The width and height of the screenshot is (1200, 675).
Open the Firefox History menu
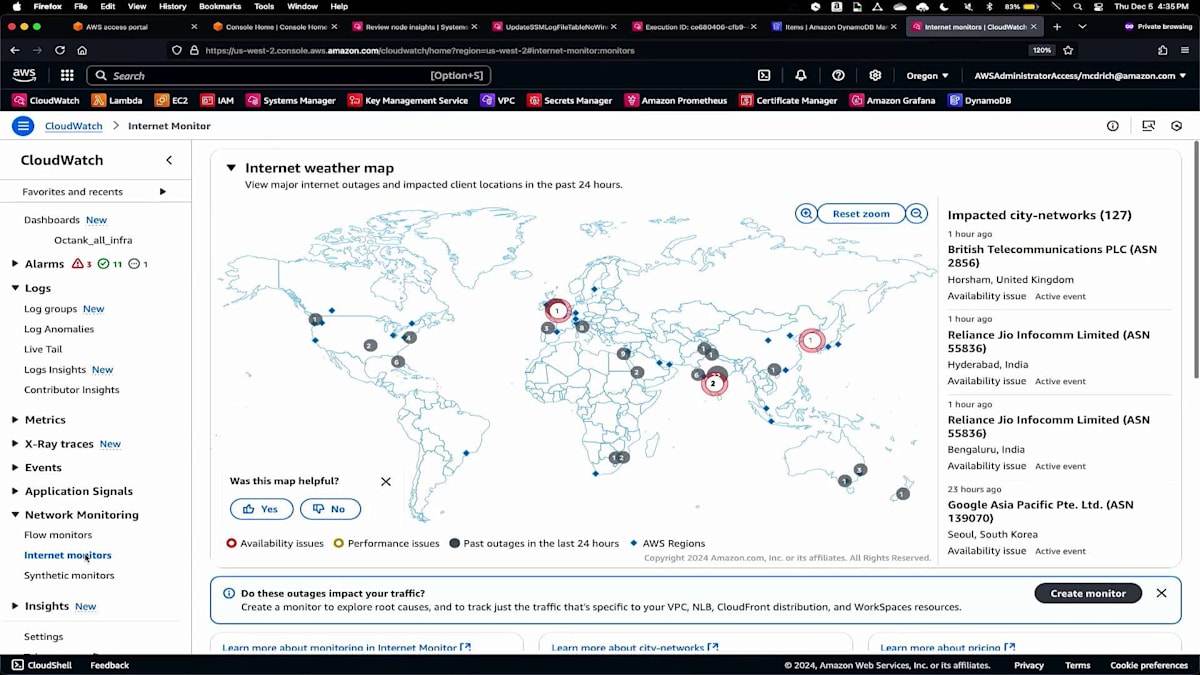tap(172, 6)
